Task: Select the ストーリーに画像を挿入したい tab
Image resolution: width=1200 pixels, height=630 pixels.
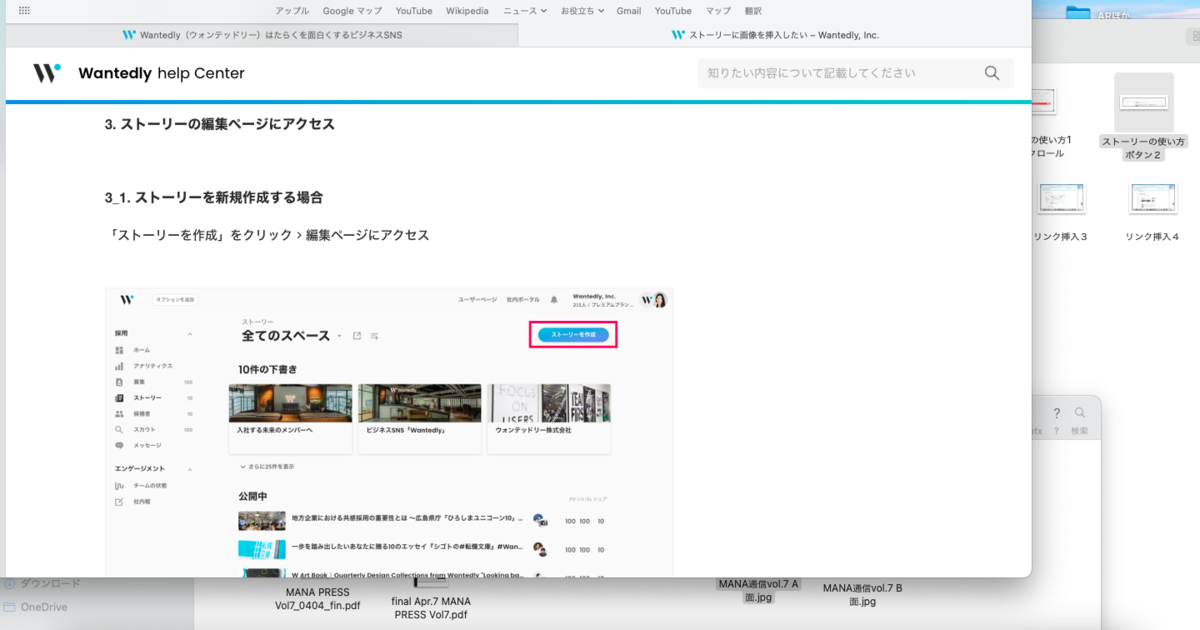Action: [775, 34]
